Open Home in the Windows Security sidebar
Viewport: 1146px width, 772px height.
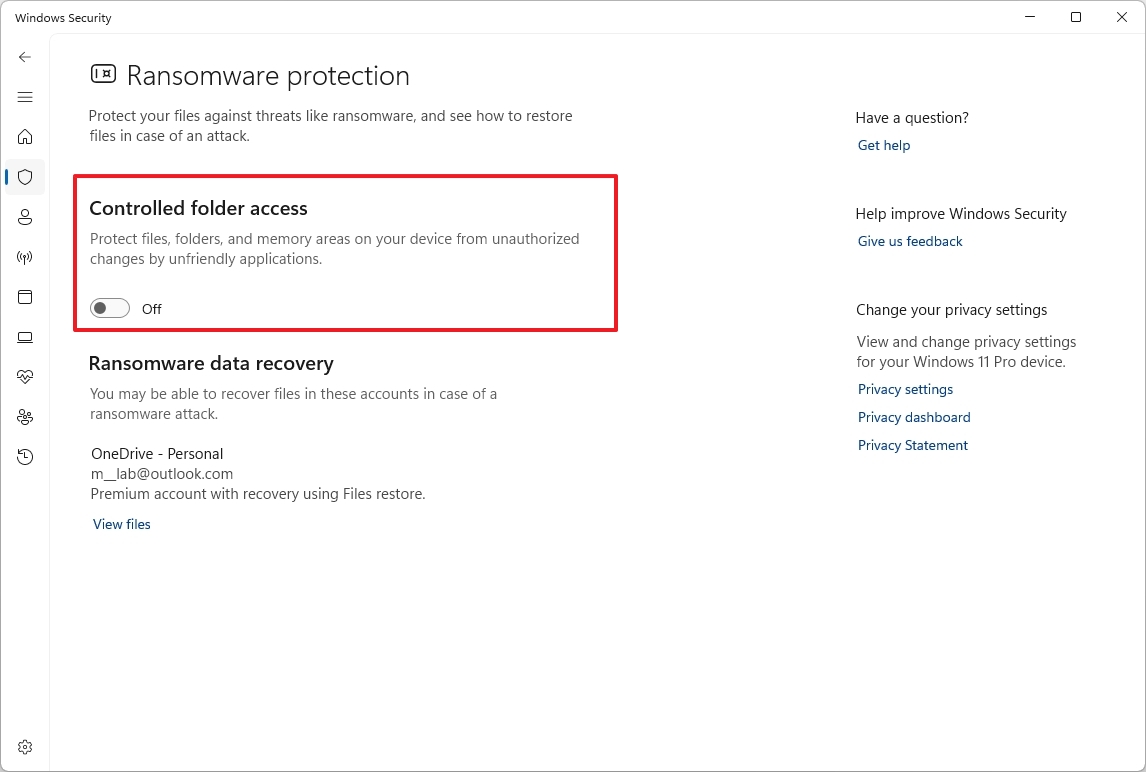(25, 137)
